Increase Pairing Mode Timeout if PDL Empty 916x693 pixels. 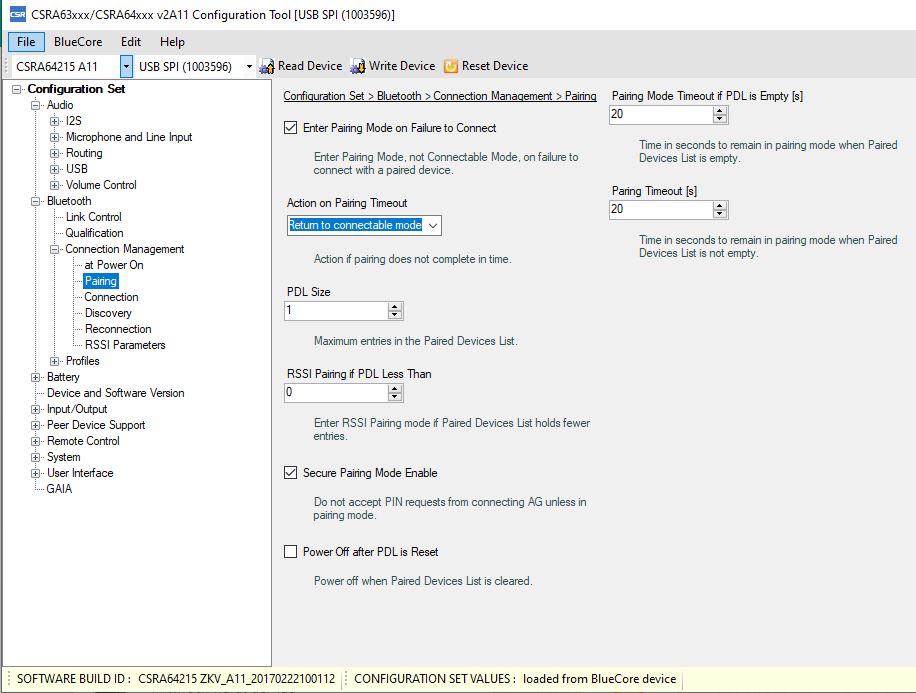coord(720,110)
